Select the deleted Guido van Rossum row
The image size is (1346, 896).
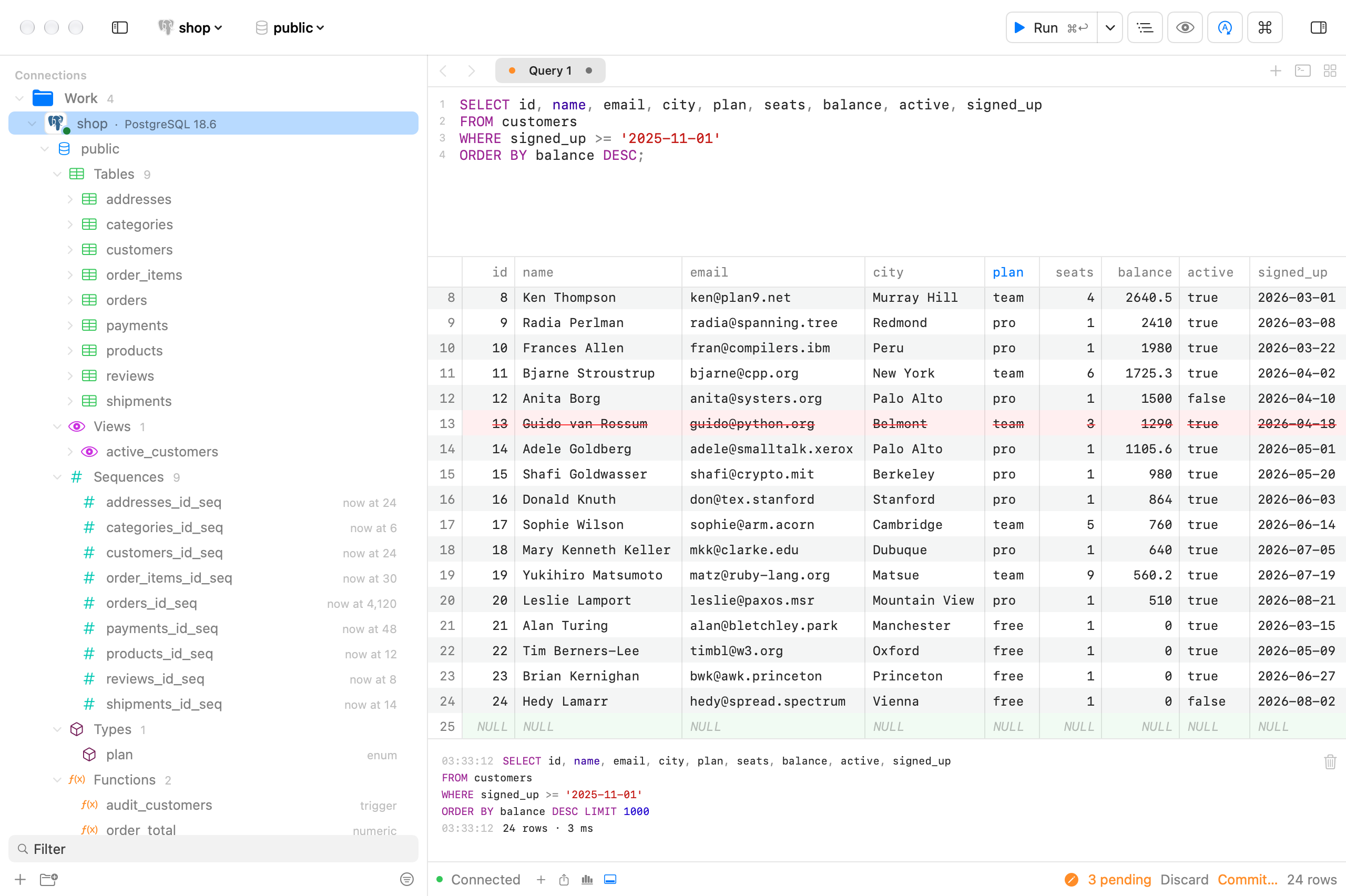tap(886, 423)
